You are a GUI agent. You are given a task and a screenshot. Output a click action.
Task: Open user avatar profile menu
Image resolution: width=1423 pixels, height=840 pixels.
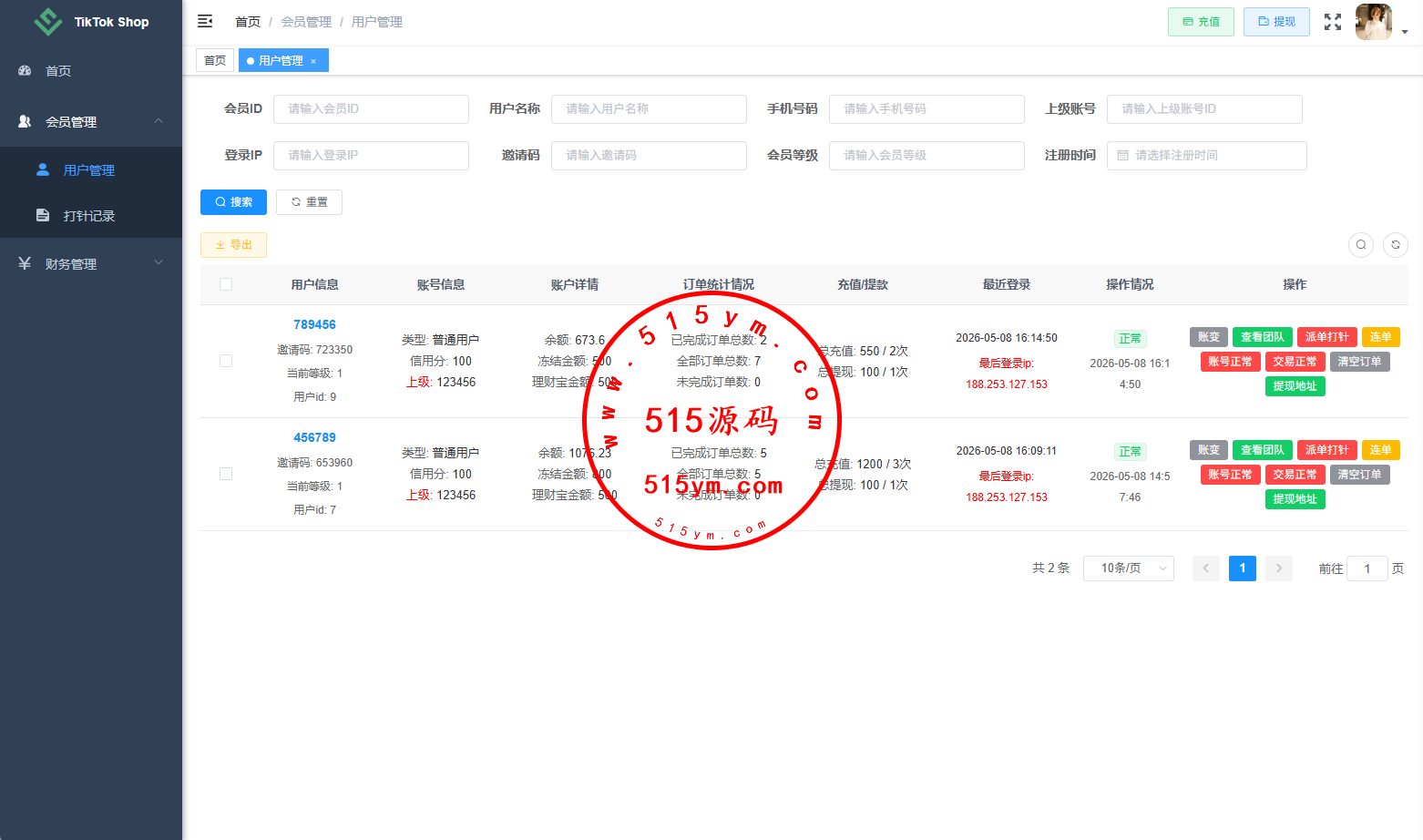click(1374, 22)
